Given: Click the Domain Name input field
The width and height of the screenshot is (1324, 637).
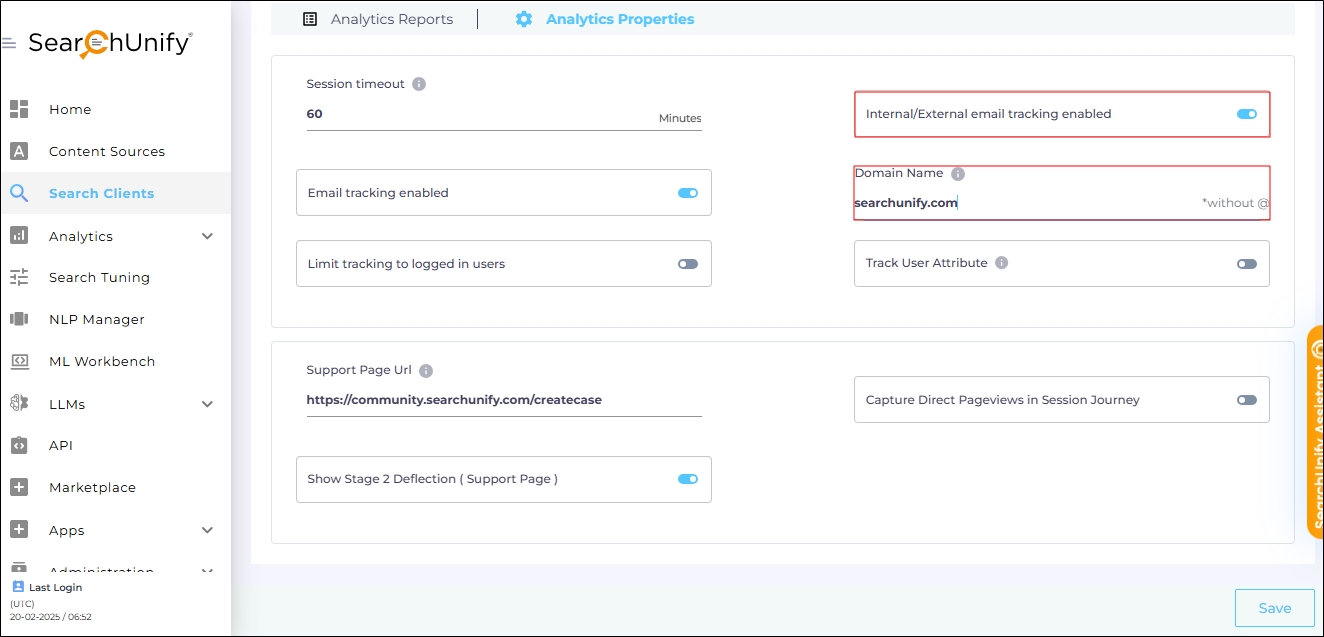Looking at the screenshot, I should pyautogui.click(x=1020, y=203).
